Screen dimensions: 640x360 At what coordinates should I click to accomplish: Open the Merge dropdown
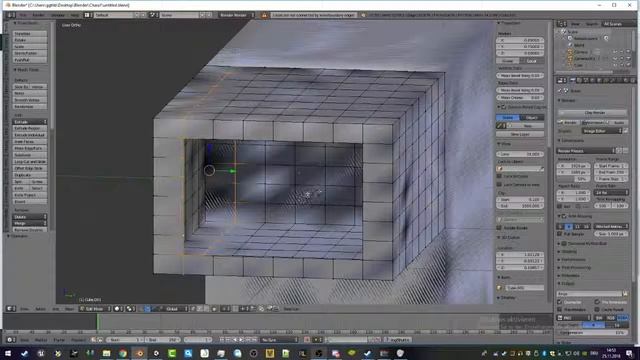[x=29, y=223]
